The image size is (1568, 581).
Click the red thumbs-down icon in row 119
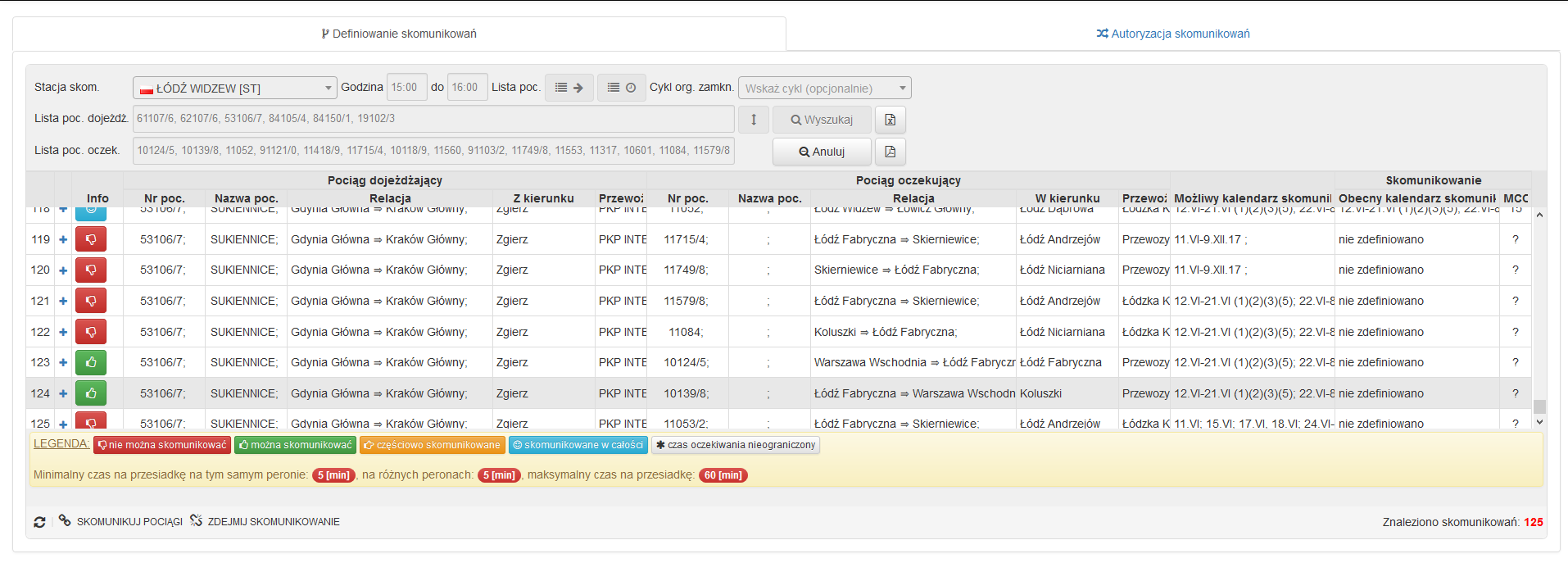(x=91, y=239)
